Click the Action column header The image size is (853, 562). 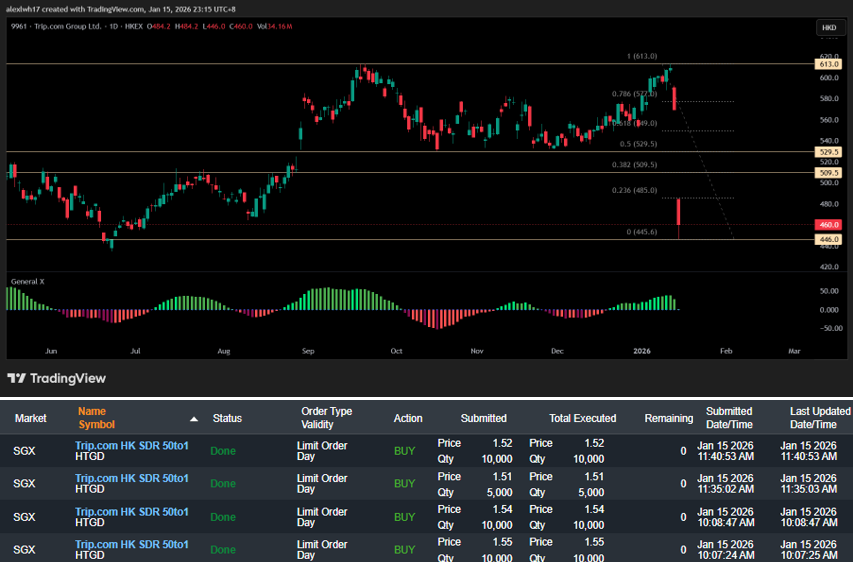click(x=408, y=418)
